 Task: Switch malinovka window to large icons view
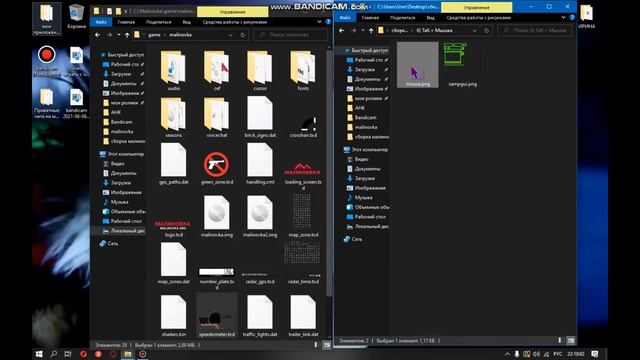click(x=327, y=345)
